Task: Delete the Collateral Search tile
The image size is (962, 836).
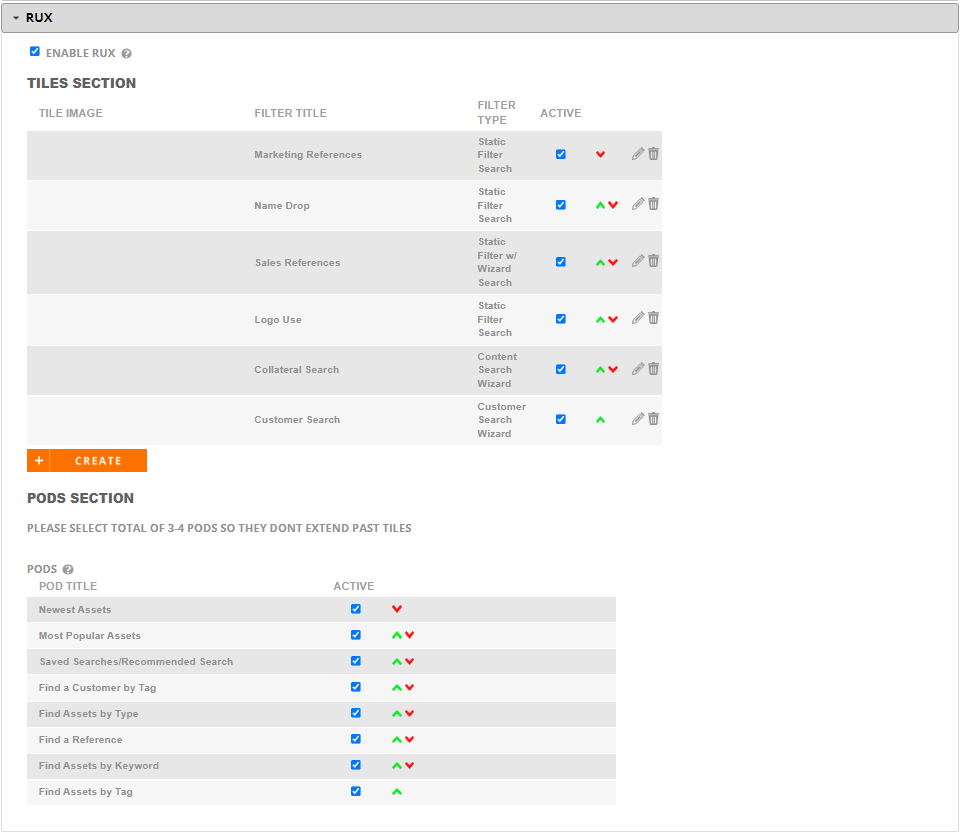Action: [653, 369]
